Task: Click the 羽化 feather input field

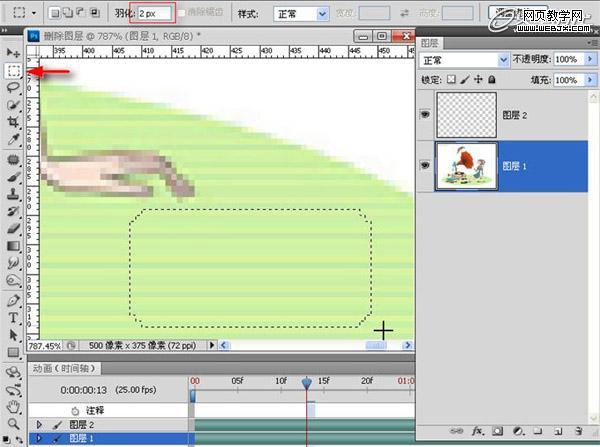Action: click(154, 15)
